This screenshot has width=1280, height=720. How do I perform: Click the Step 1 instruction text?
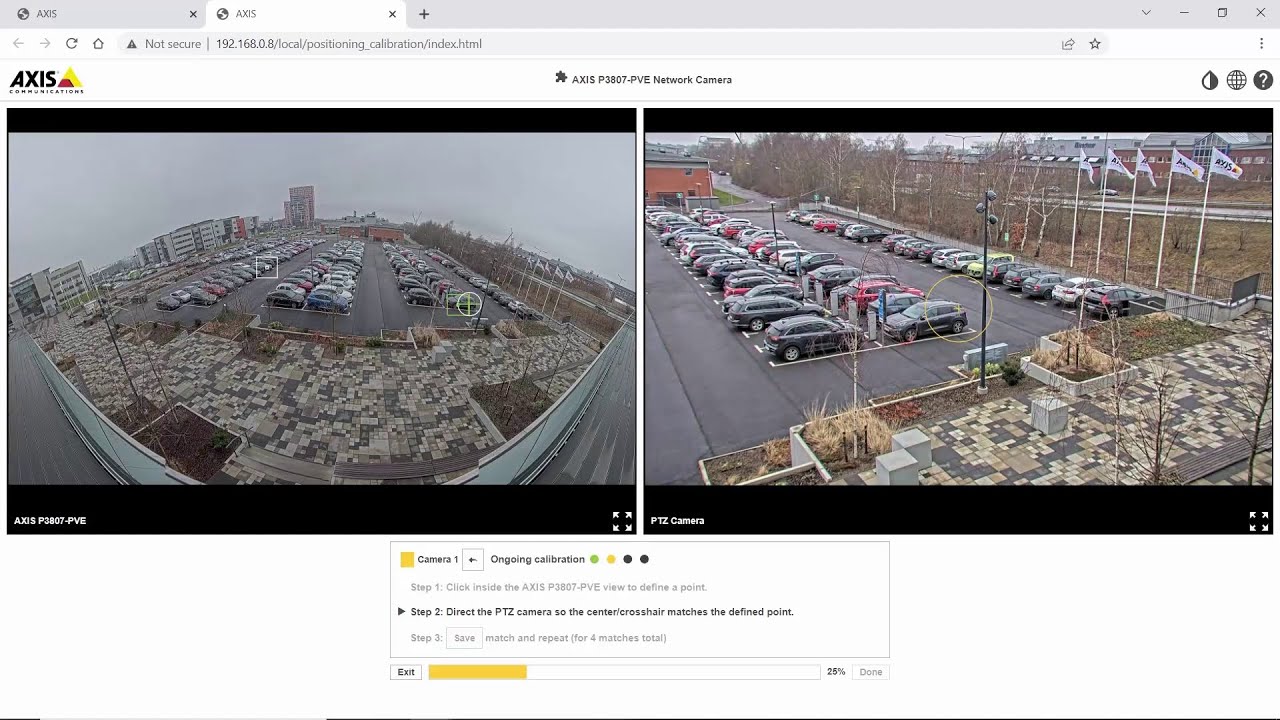tap(558, 587)
